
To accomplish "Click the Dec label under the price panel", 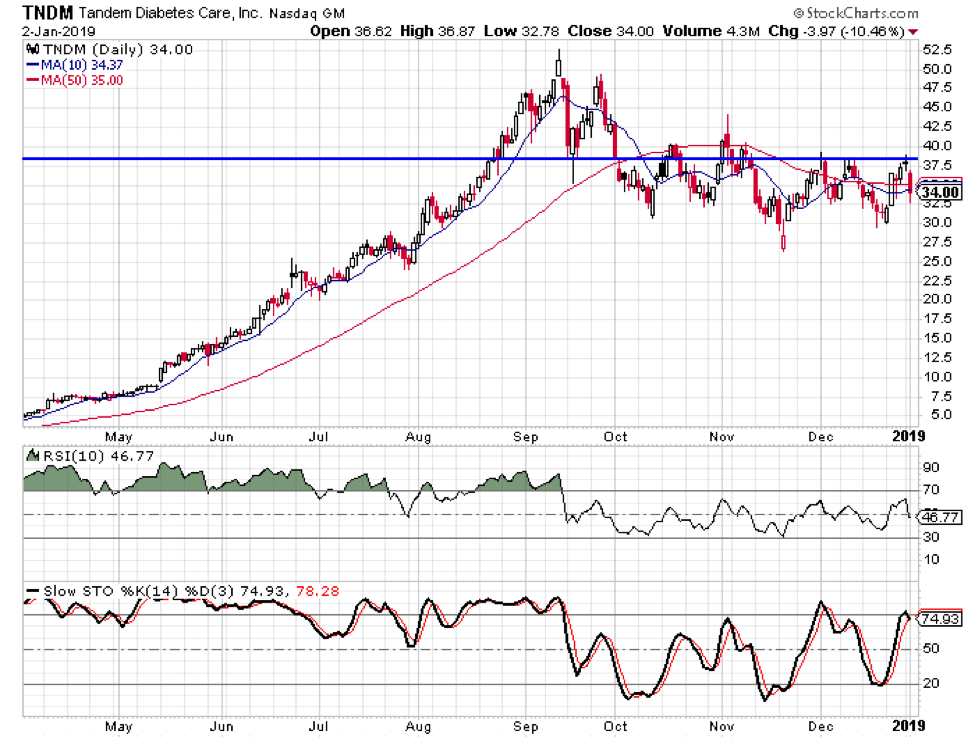I will click(821, 437).
